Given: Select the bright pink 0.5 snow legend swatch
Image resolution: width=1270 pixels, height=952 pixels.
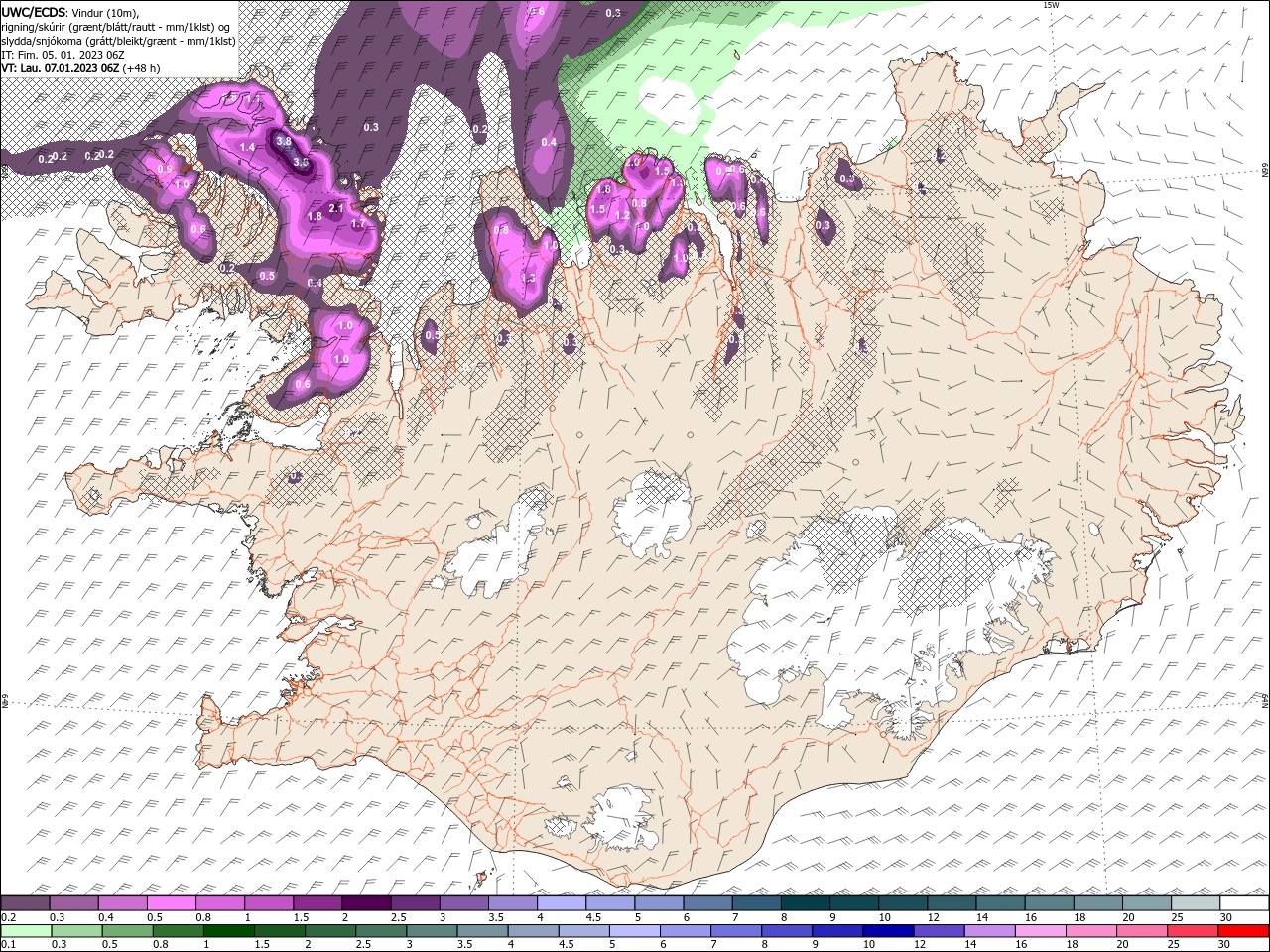Looking at the screenshot, I should point(172,903).
